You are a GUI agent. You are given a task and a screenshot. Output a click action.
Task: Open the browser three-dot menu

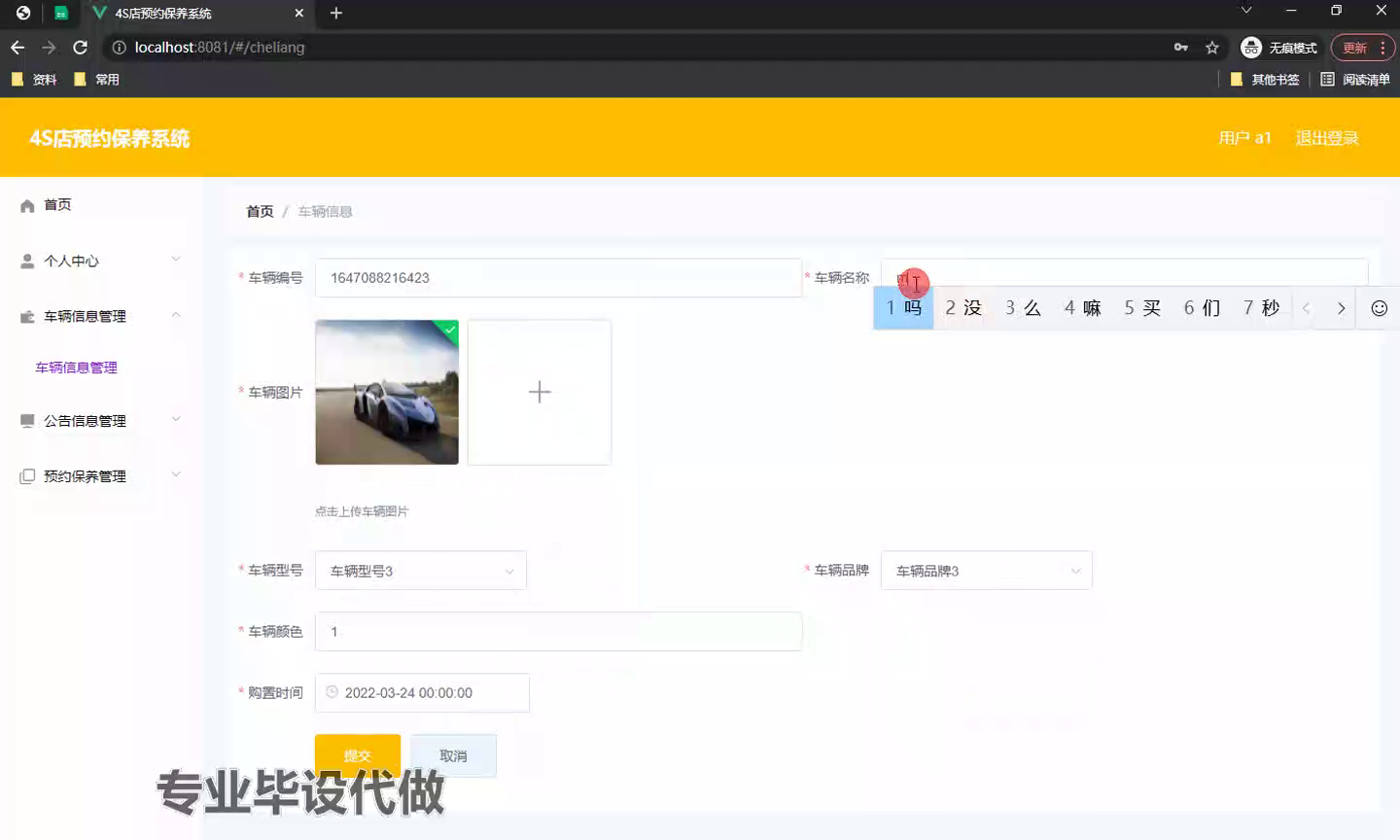1382,48
